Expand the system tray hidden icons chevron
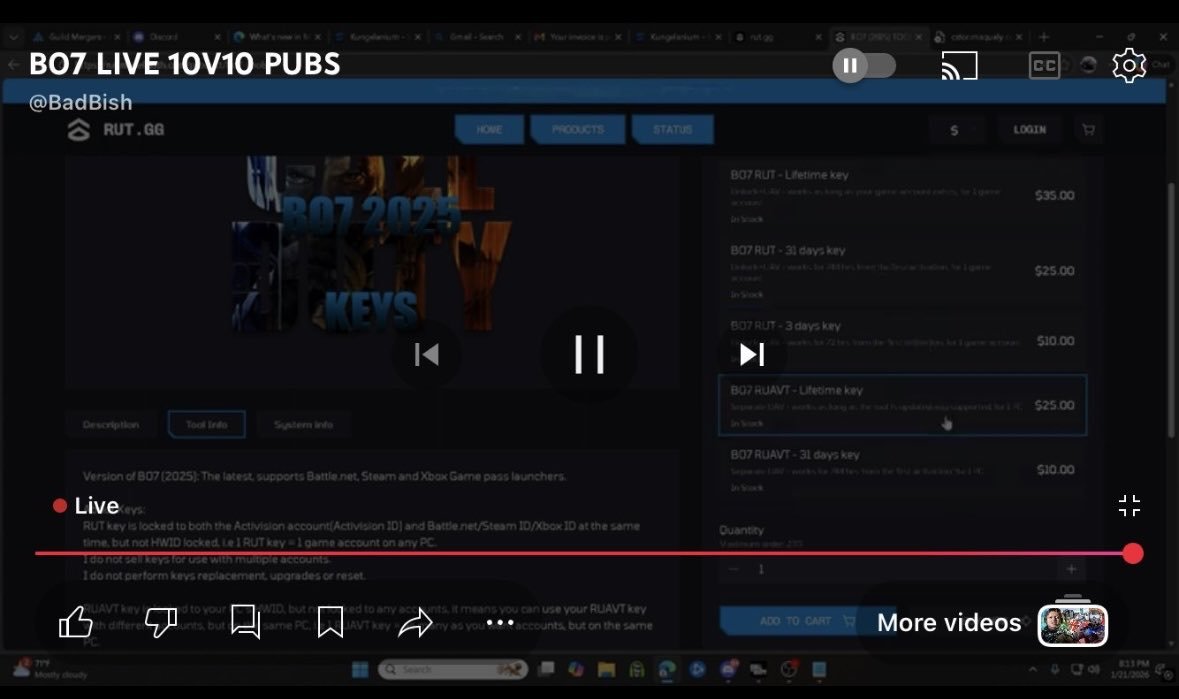 pos(1033,669)
